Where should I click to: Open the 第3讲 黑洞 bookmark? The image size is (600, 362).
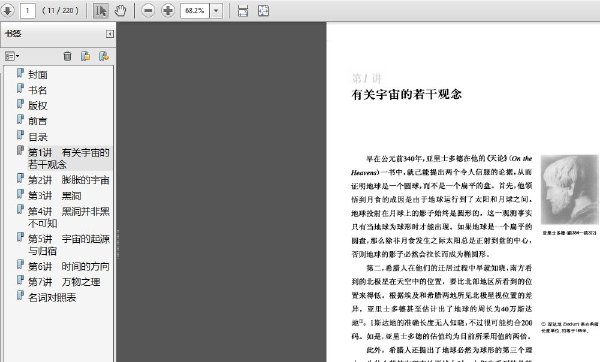(x=54, y=196)
